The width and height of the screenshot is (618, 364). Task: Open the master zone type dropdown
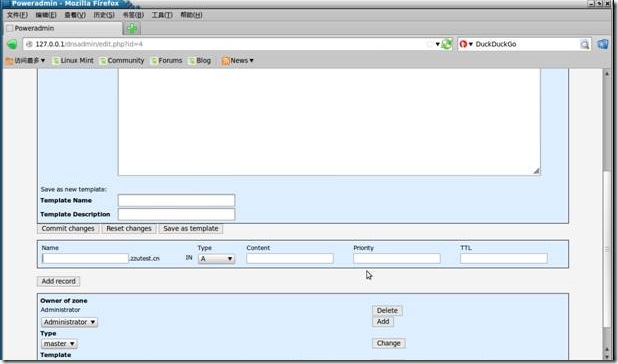coord(59,344)
